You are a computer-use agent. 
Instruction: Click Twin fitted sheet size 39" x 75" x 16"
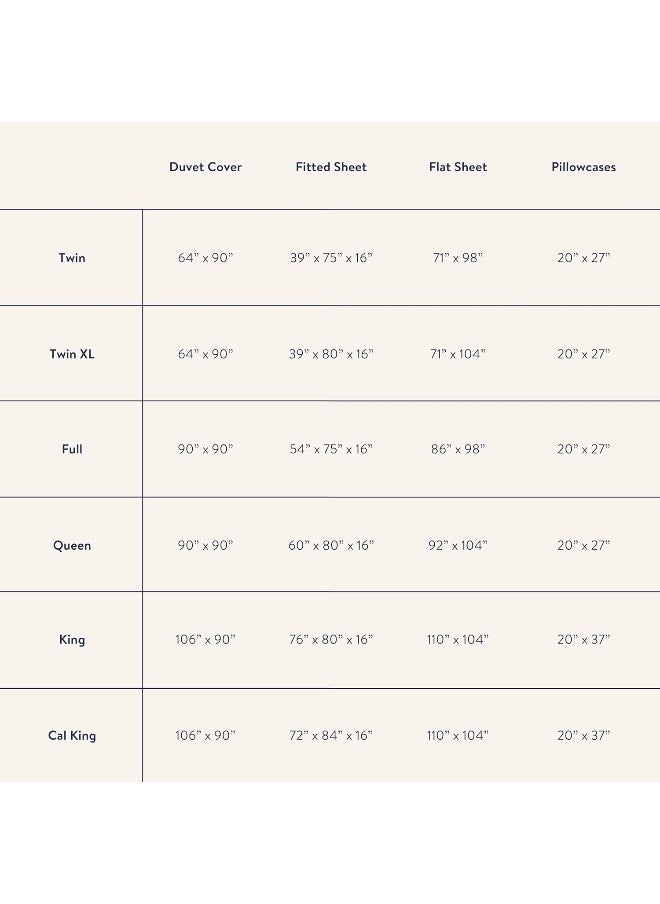331,258
